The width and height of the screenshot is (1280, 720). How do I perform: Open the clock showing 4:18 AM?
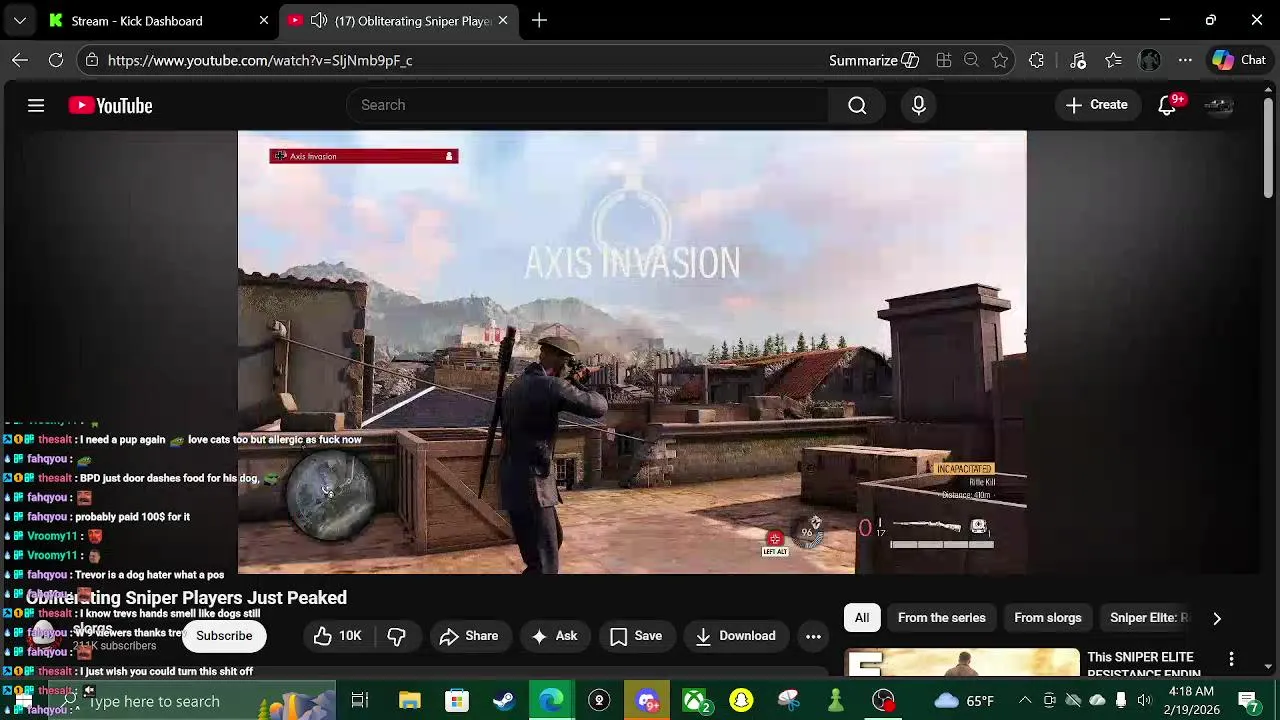pos(1191,701)
